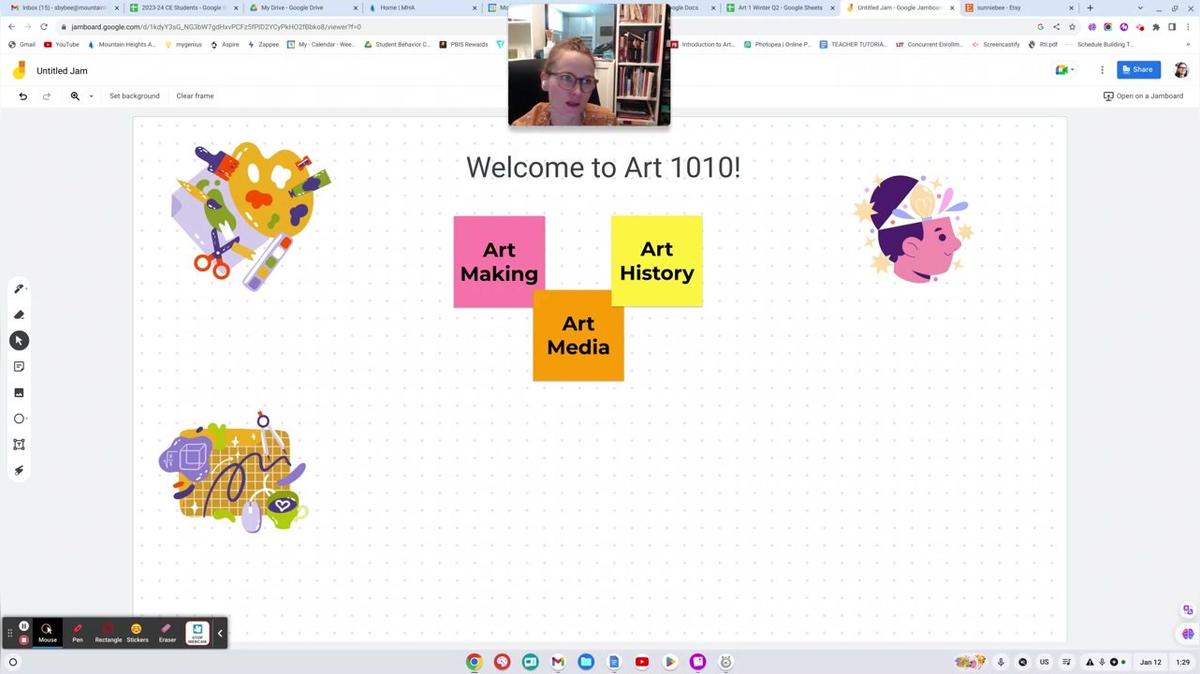Click the blue Share button
The width and height of the screenshot is (1200, 674).
tap(1138, 70)
